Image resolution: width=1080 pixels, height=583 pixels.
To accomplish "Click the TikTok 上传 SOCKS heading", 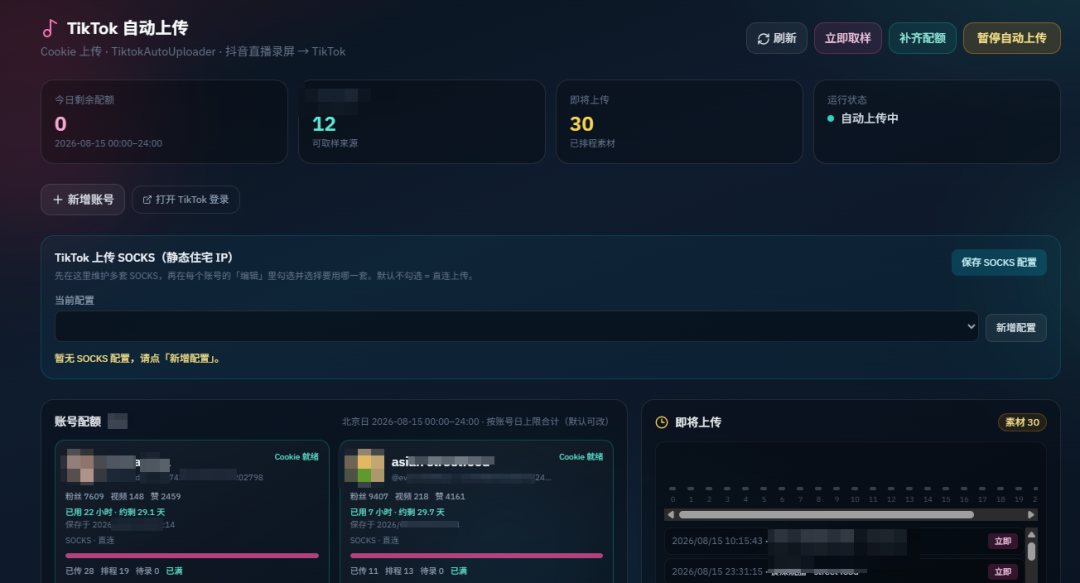I will pyautogui.click(x=143, y=258).
